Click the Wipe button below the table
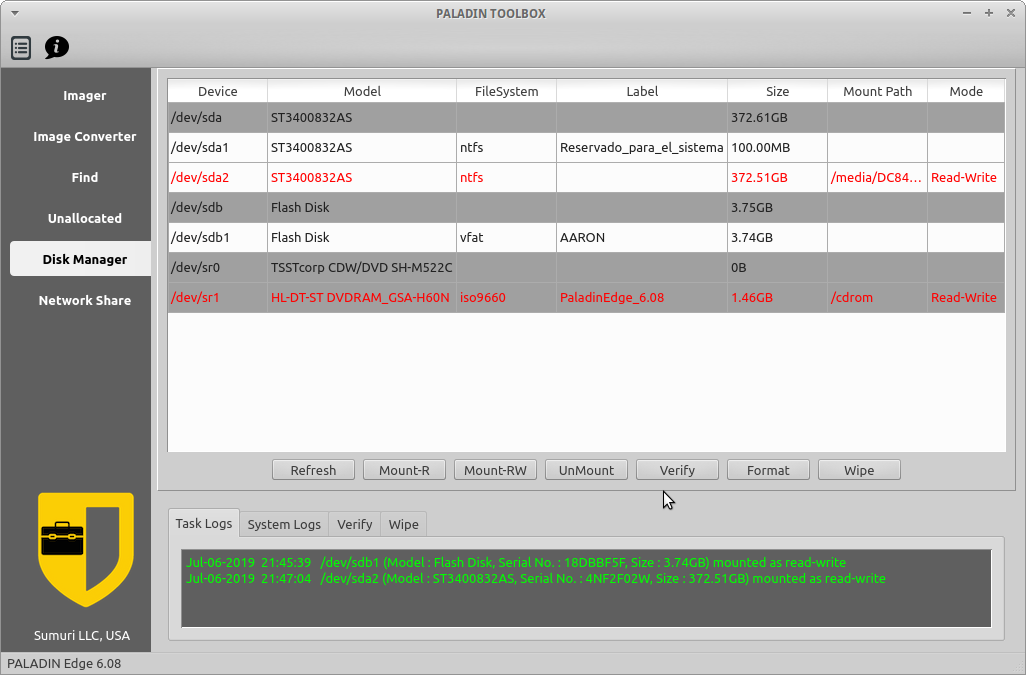The image size is (1026, 675). (x=859, y=470)
